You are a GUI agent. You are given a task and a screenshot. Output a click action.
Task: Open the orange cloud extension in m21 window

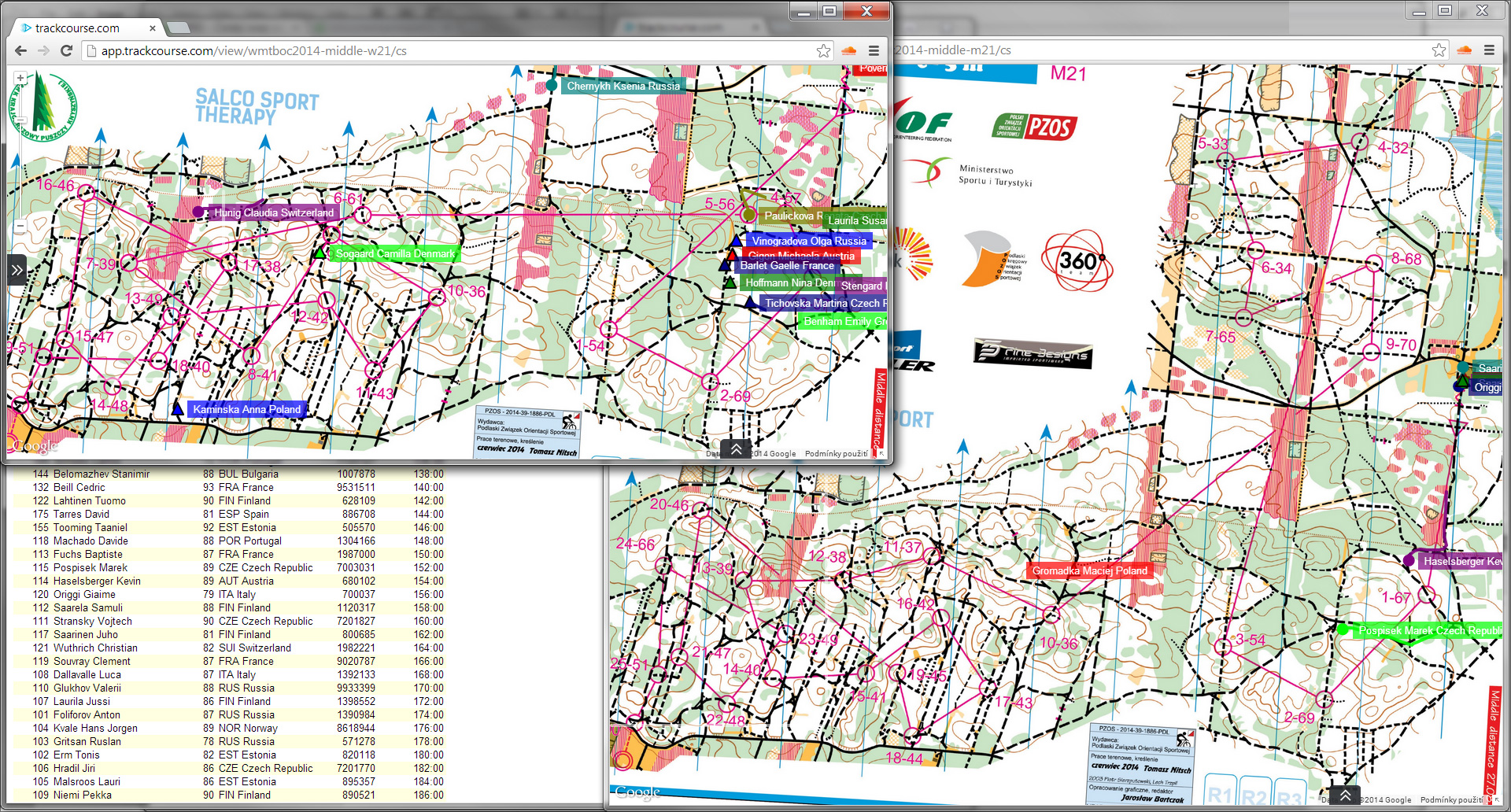point(1464,50)
